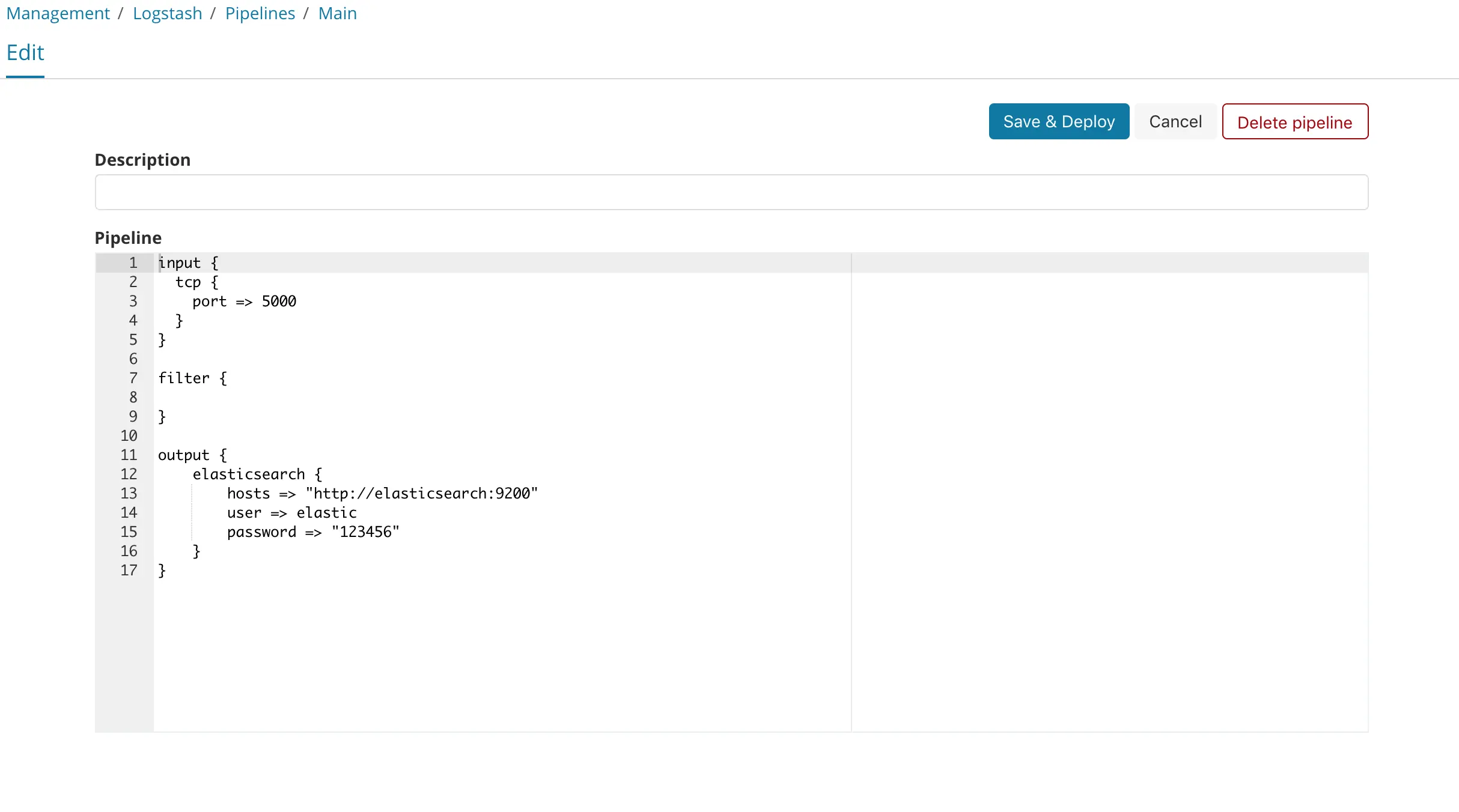Click the user elastic line
The height and width of the screenshot is (812, 1459).
(291, 512)
